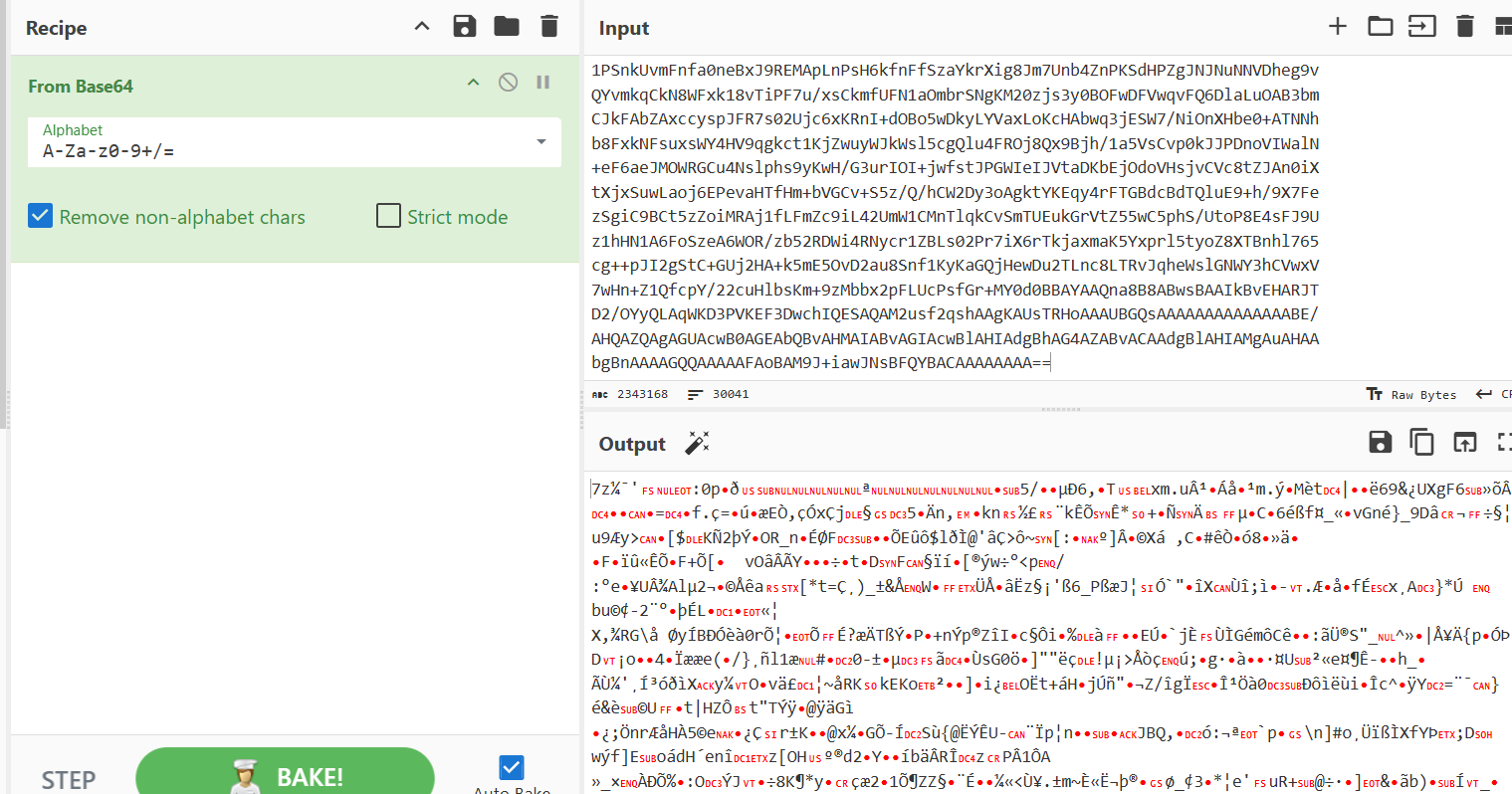Viewport: 1512px width, 794px height.
Task: Open file as input
Action: pos(1422,27)
